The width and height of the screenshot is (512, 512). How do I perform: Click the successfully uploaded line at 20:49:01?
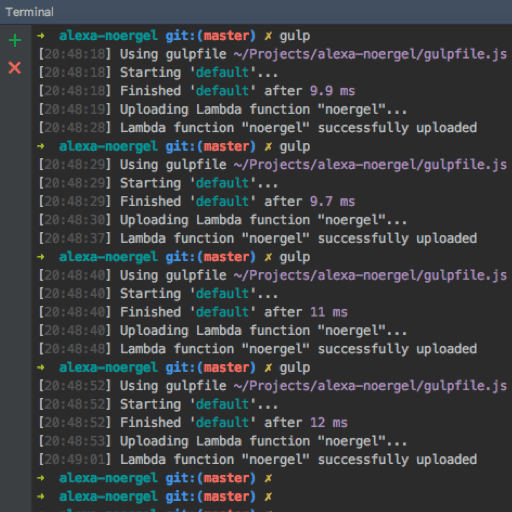(258, 459)
